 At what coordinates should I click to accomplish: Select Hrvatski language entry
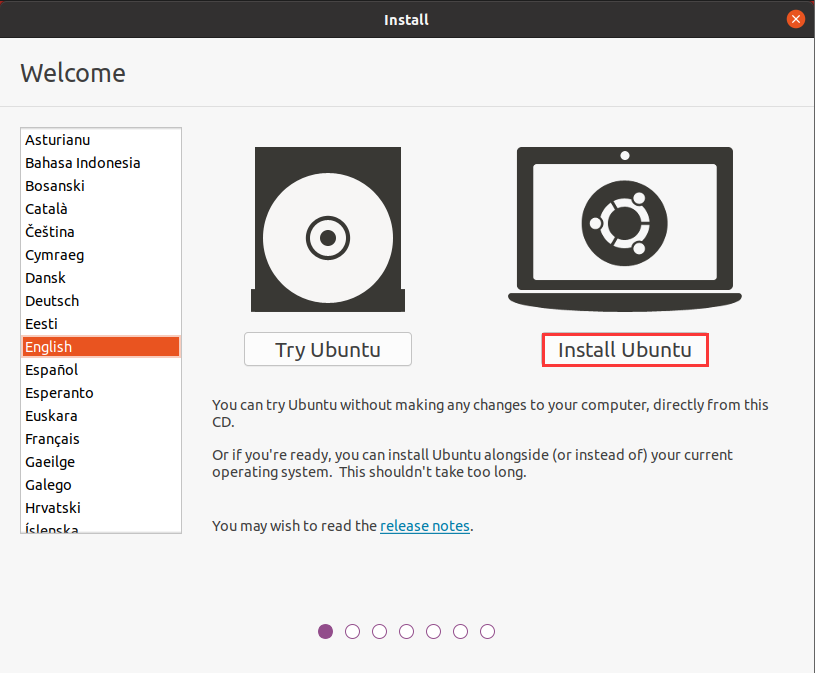tap(55, 508)
